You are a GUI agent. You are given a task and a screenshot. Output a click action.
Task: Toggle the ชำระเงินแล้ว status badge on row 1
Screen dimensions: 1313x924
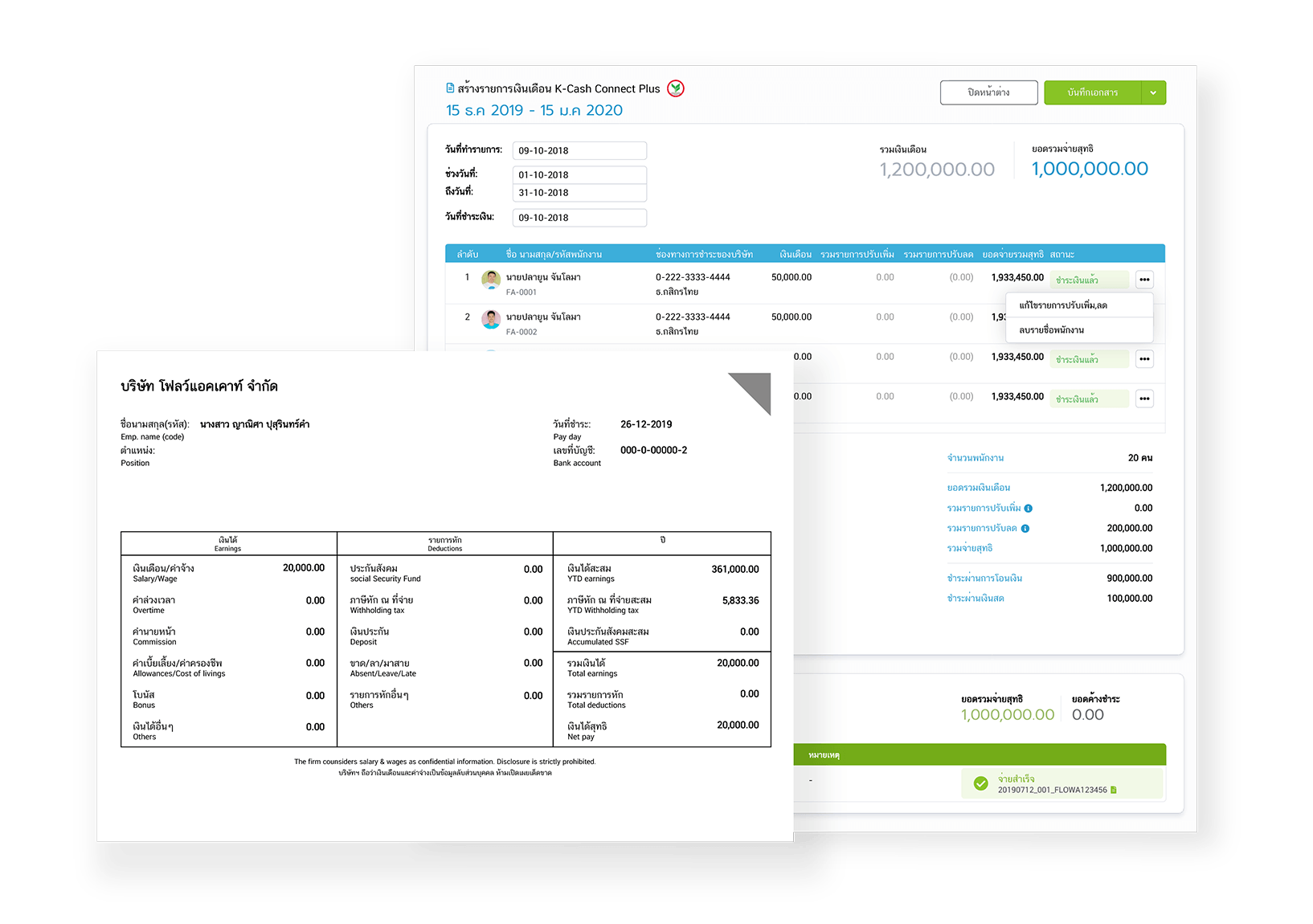(1089, 279)
